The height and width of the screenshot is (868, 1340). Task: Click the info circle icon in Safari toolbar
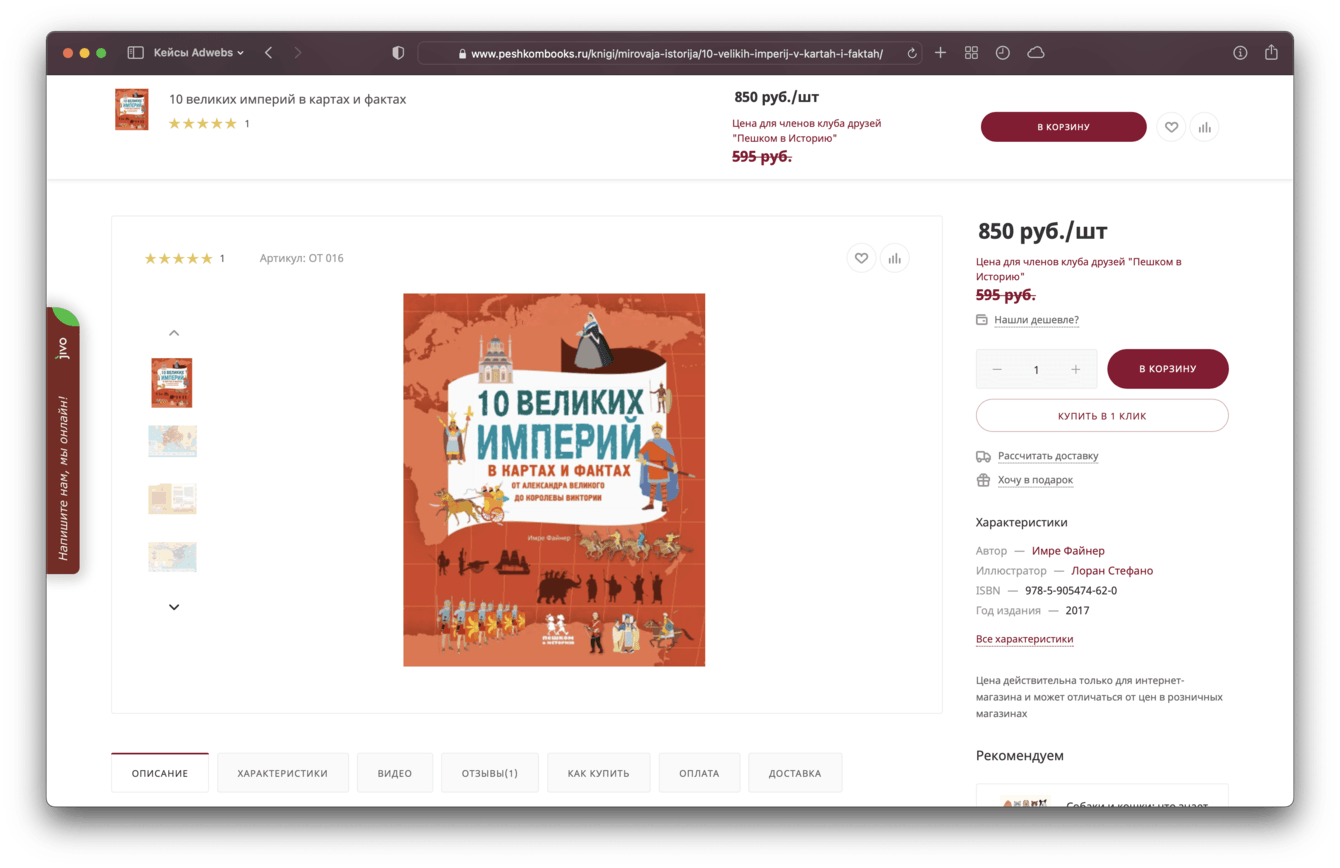point(1240,53)
